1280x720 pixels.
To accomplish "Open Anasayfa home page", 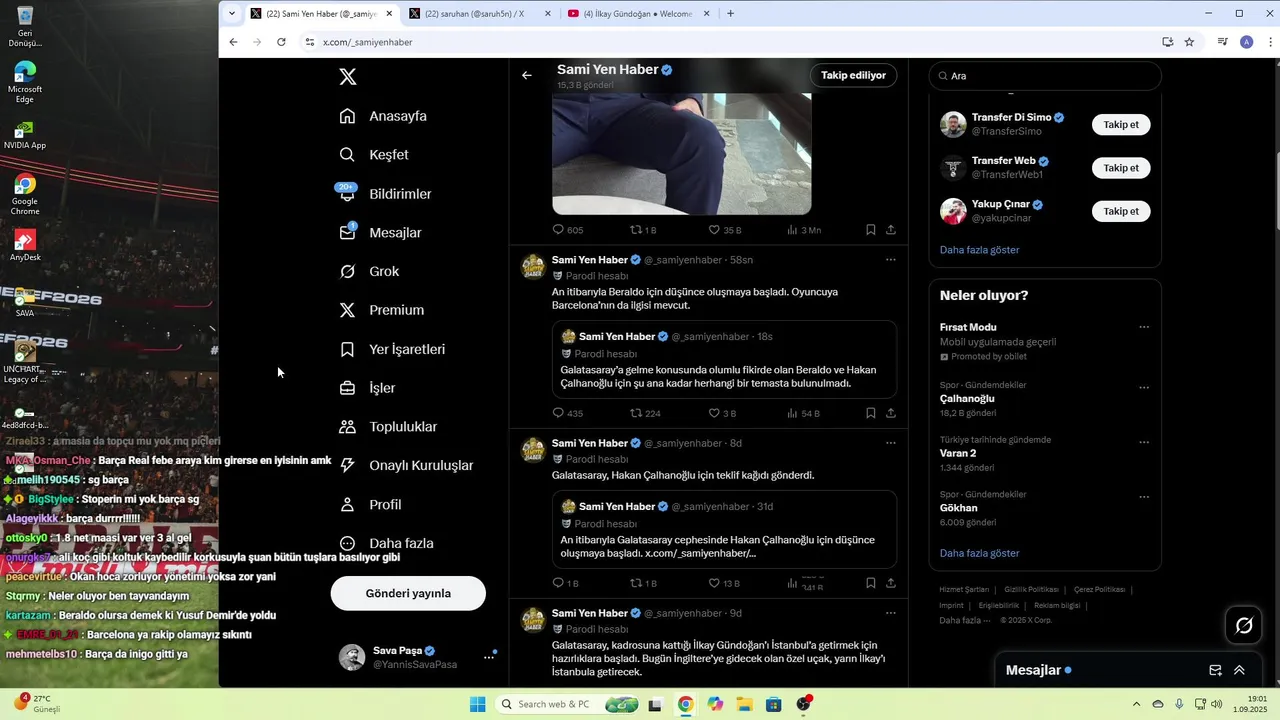I will click(x=384, y=116).
